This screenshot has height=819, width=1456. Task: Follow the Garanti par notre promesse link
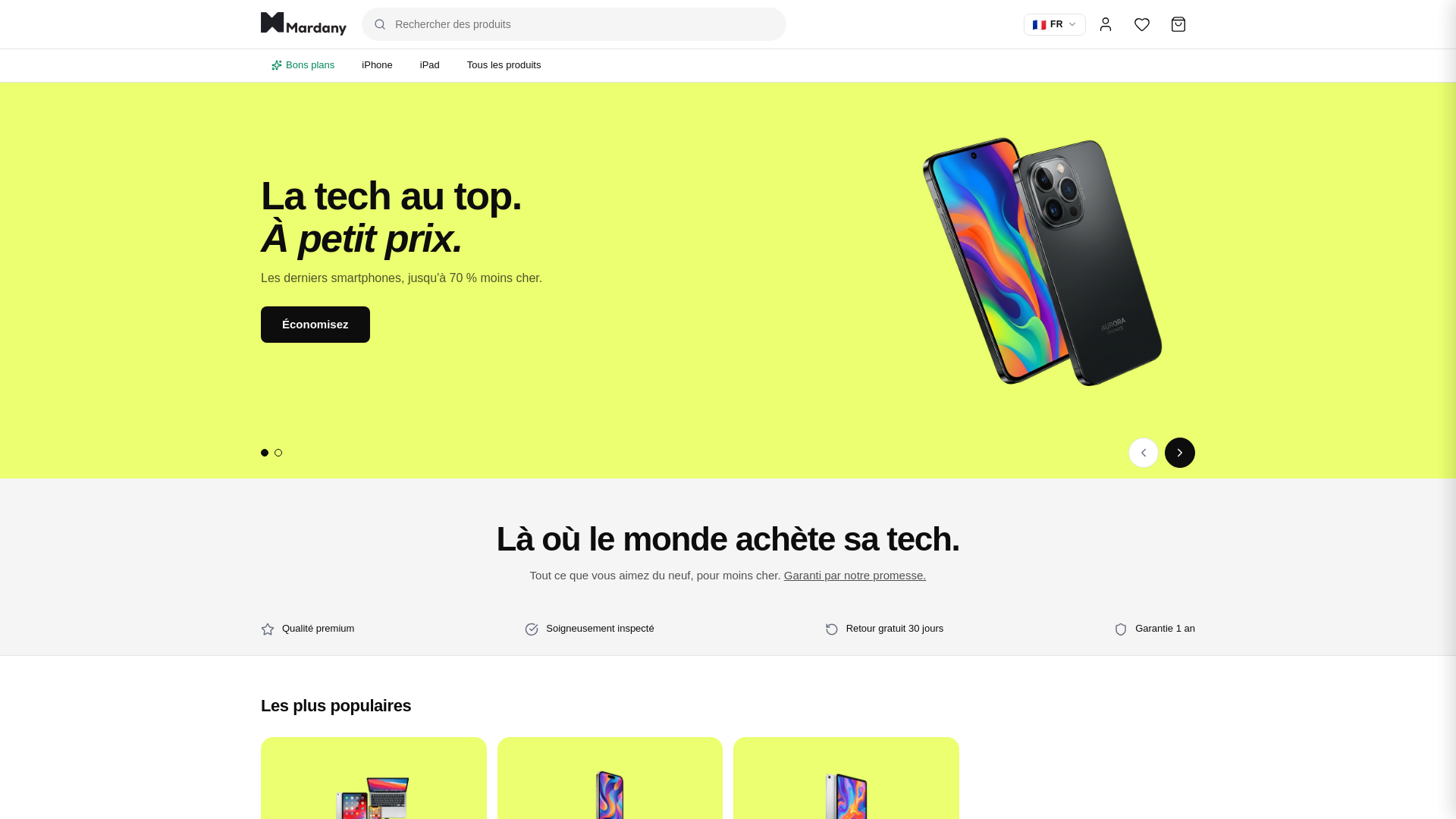click(855, 576)
